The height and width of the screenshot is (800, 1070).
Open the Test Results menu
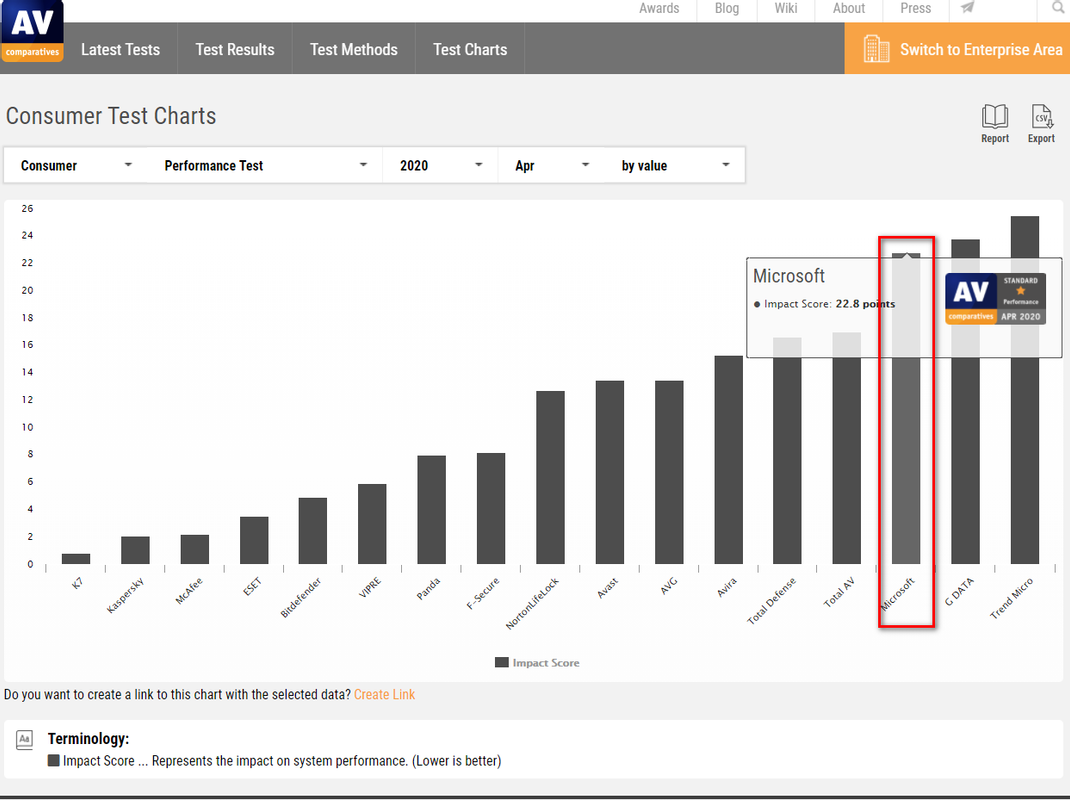[235, 49]
